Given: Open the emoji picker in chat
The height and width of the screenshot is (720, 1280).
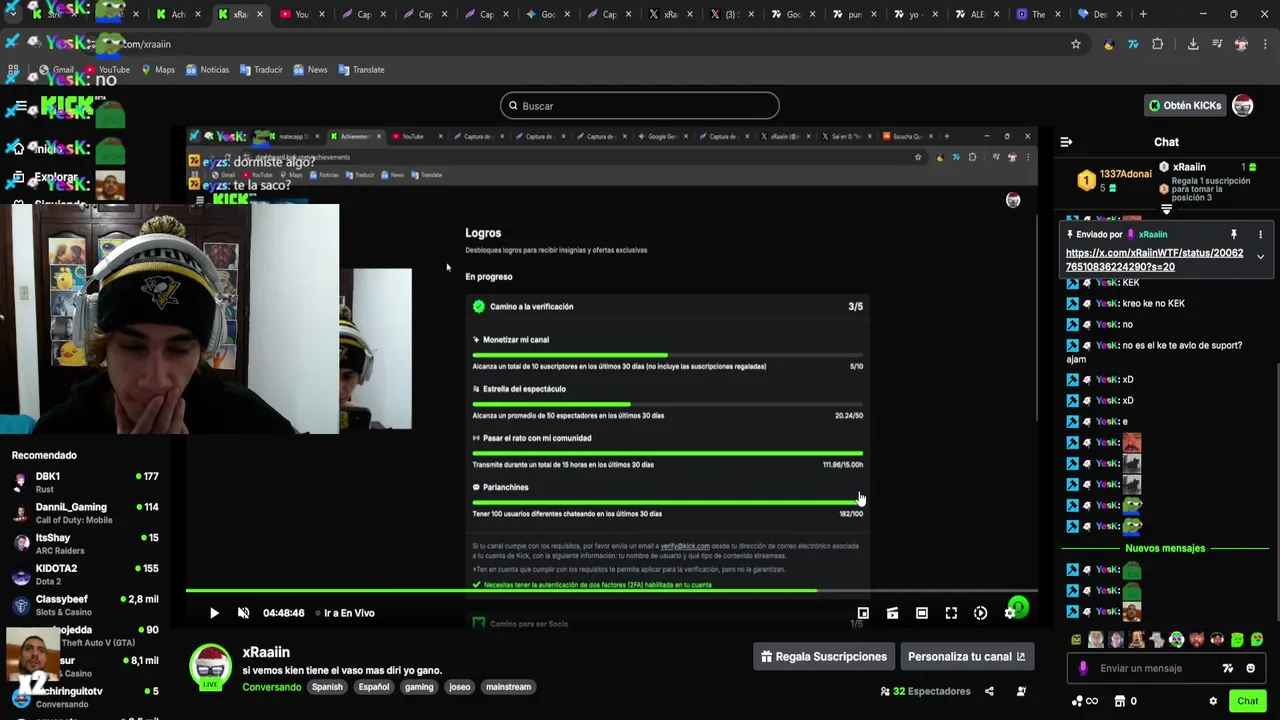Looking at the screenshot, I should [1250, 668].
